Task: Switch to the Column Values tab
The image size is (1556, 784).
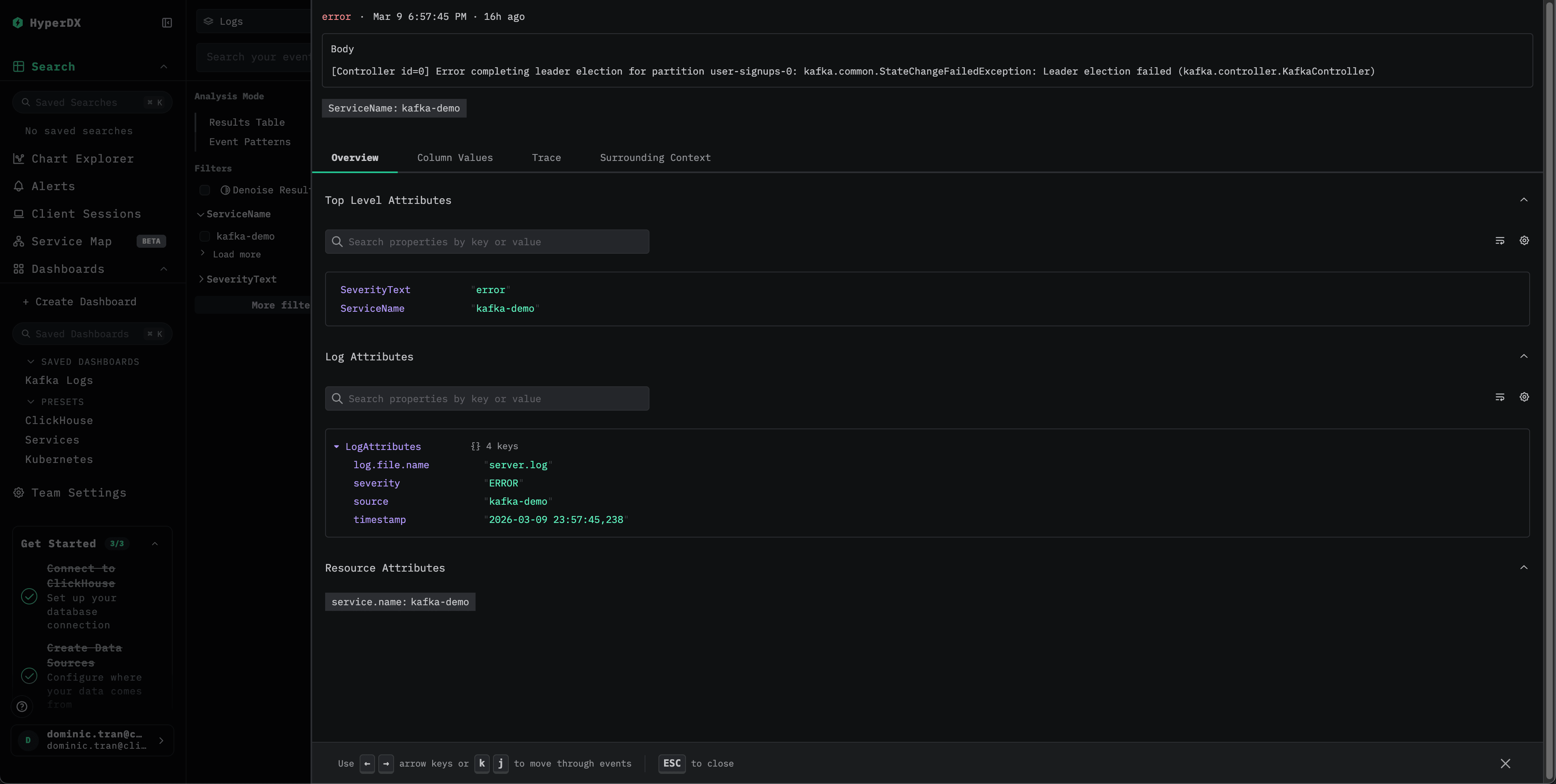Action: (x=455, y=158)
